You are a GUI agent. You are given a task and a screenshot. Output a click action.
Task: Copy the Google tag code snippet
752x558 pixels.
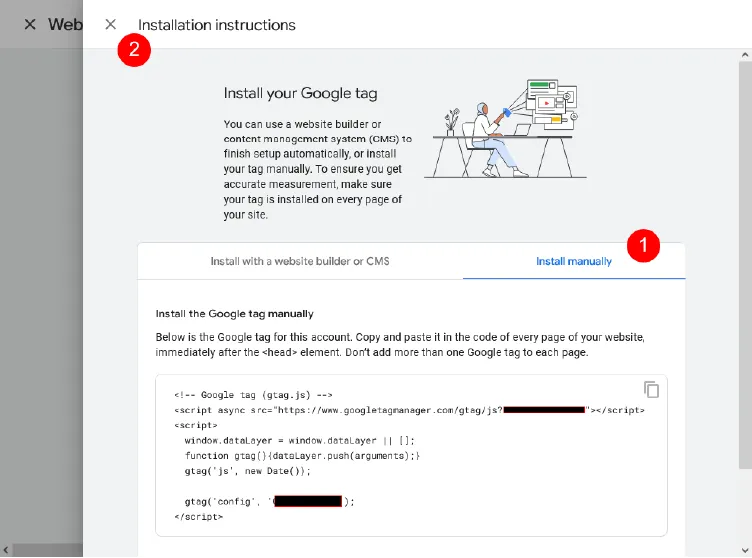coord(651,390)
